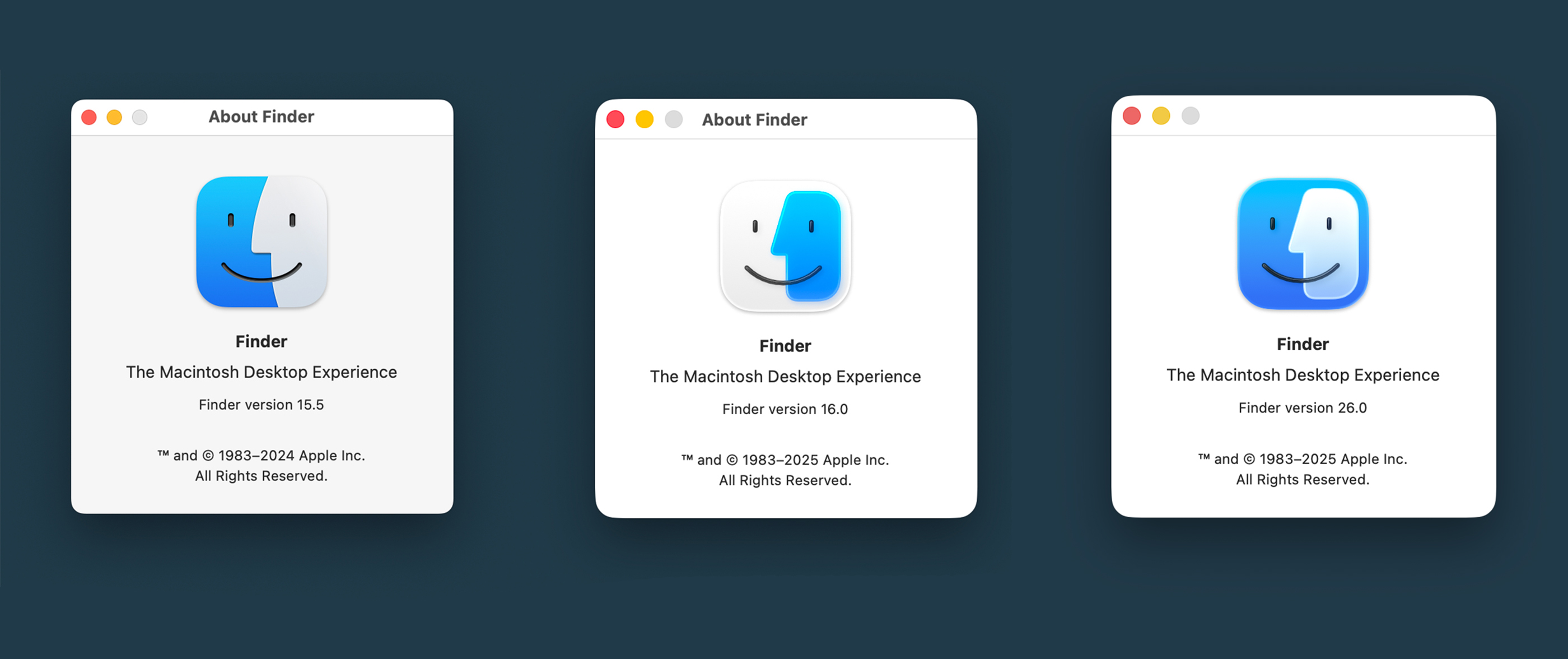Click the disabled zoom button in version 15.5 window
The height and width of the screenshot is (659, 1568).
coord(140,117)
